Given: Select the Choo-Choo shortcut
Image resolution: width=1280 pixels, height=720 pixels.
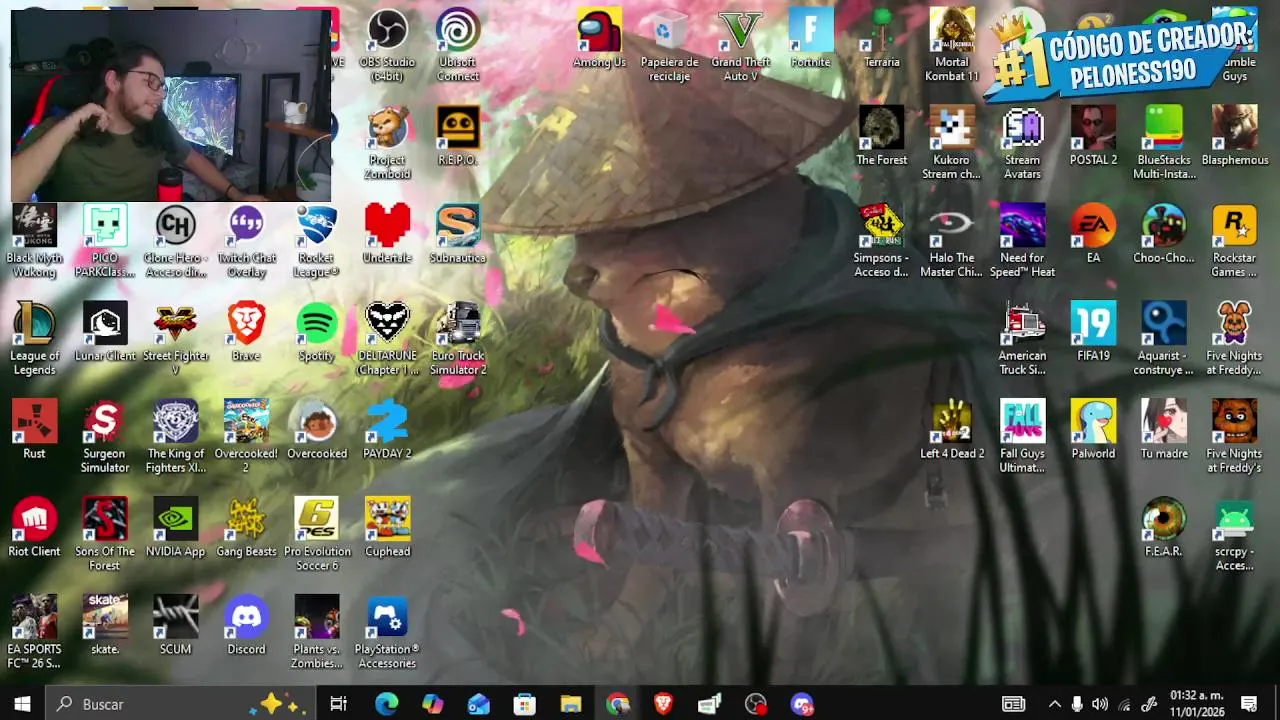Looking at the screenshot, I should point(1164,234).
